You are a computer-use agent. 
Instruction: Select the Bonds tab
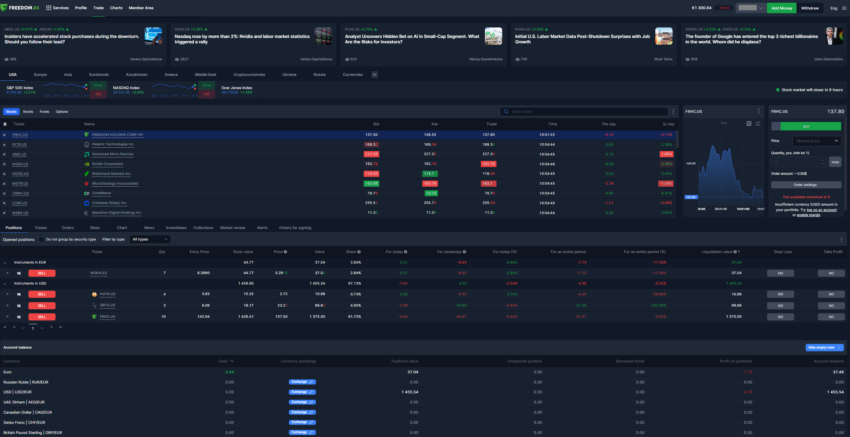click(x=28, y=112)
